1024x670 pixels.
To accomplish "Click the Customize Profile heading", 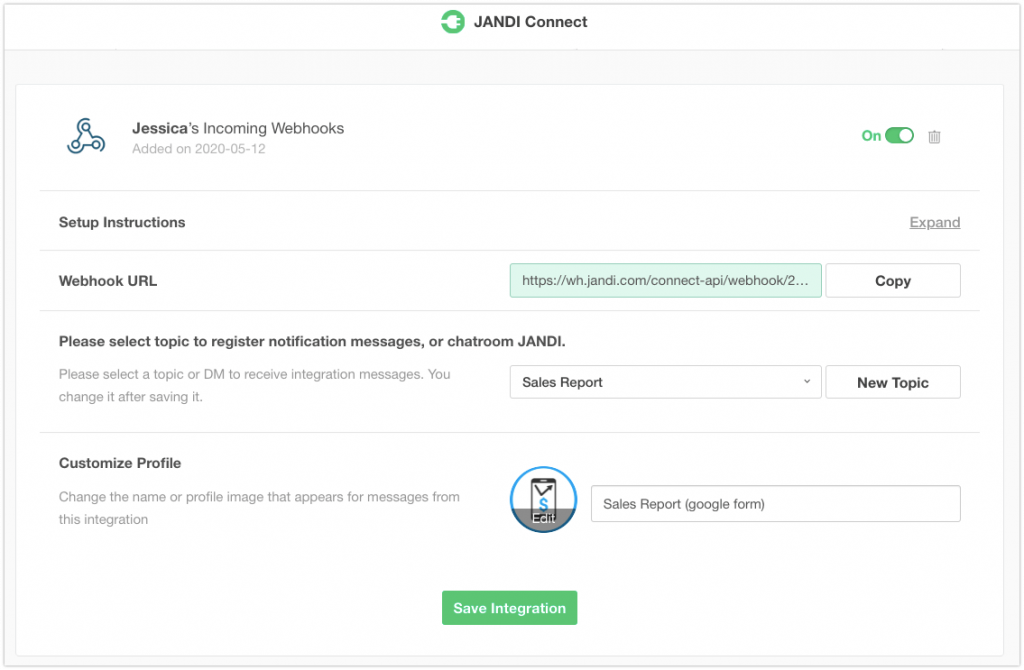I will (120, 463).
